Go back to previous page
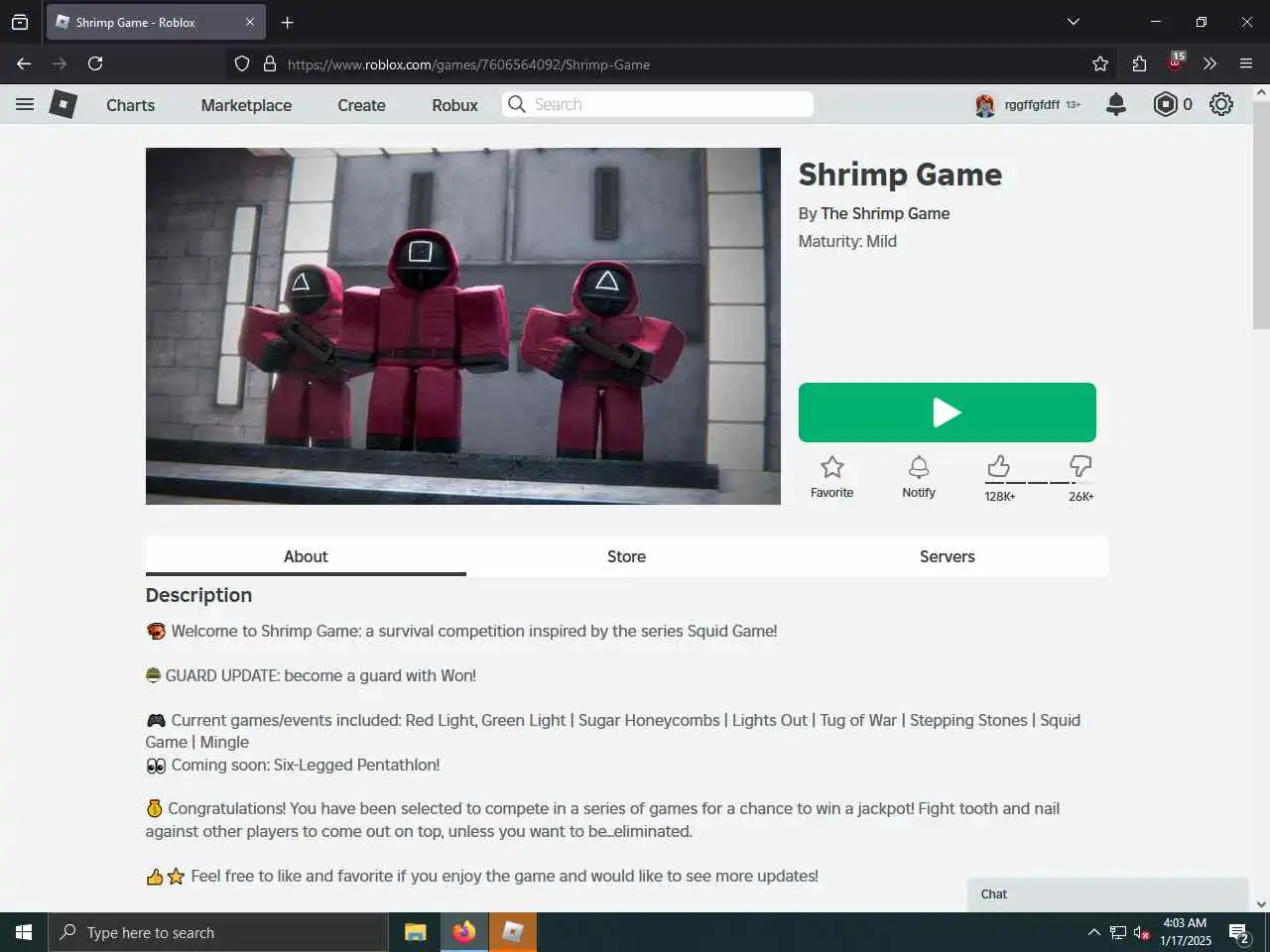The image size is (1270, 952). coord(24,63)
